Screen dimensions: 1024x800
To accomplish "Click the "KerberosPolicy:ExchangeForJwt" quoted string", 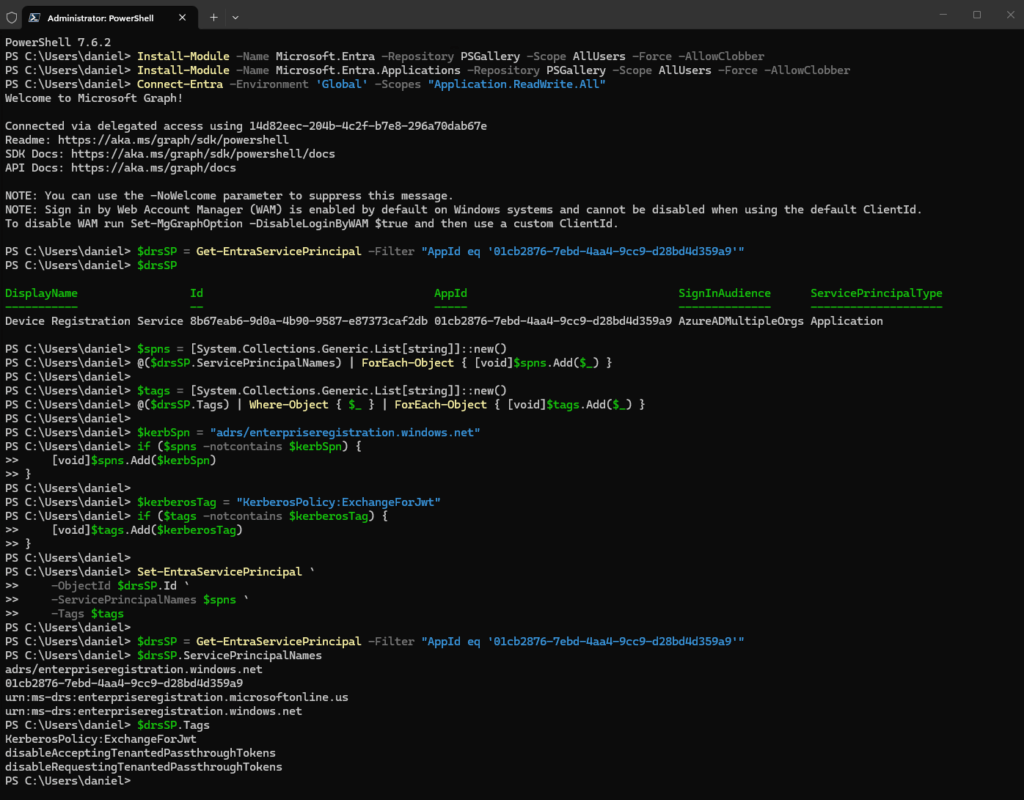I will pyautogui.click(x=338, y=502).
